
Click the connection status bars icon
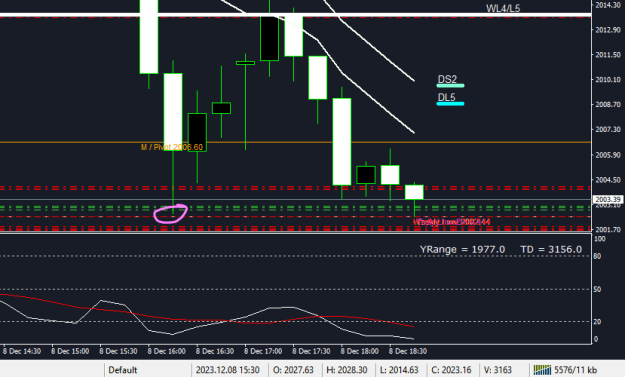tap(542, 370)
